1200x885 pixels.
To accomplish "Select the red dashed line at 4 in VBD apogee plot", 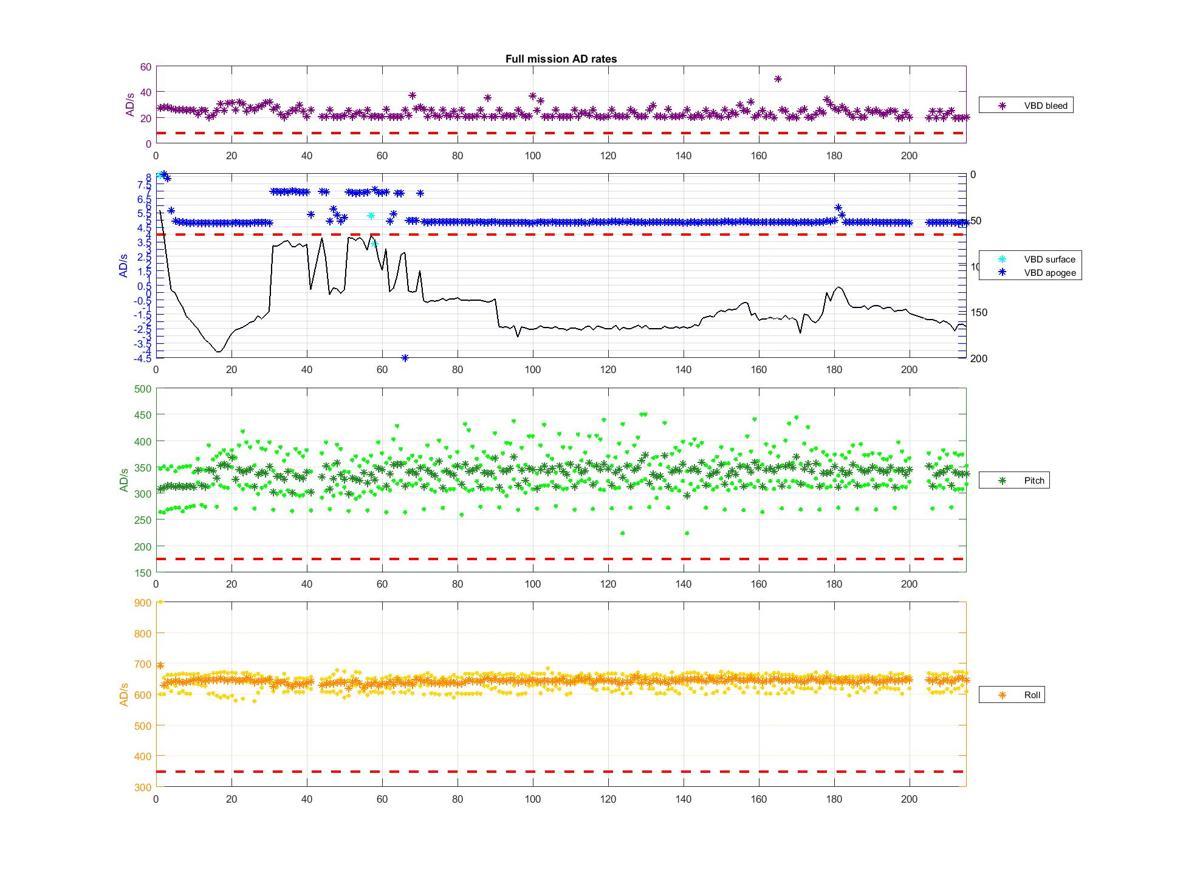I will pos(560,235).
